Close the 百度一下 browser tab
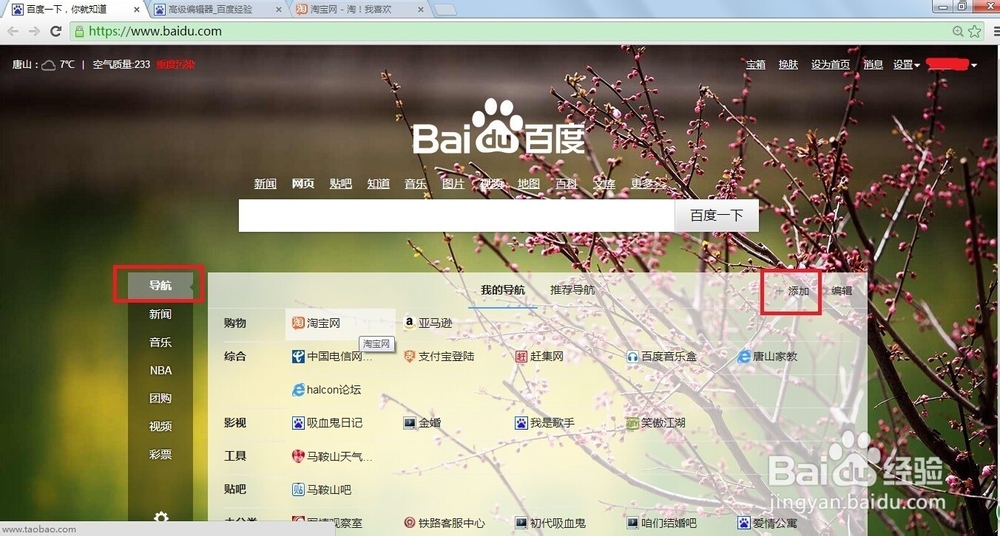Image resolution: width=1000 pixels, height=536 pixels. (136, 10)
